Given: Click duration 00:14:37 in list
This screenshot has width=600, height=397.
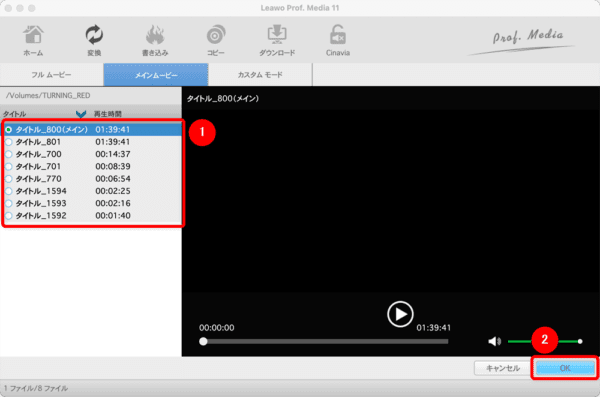Looking at the screenshot, I should tap(113, 154).
